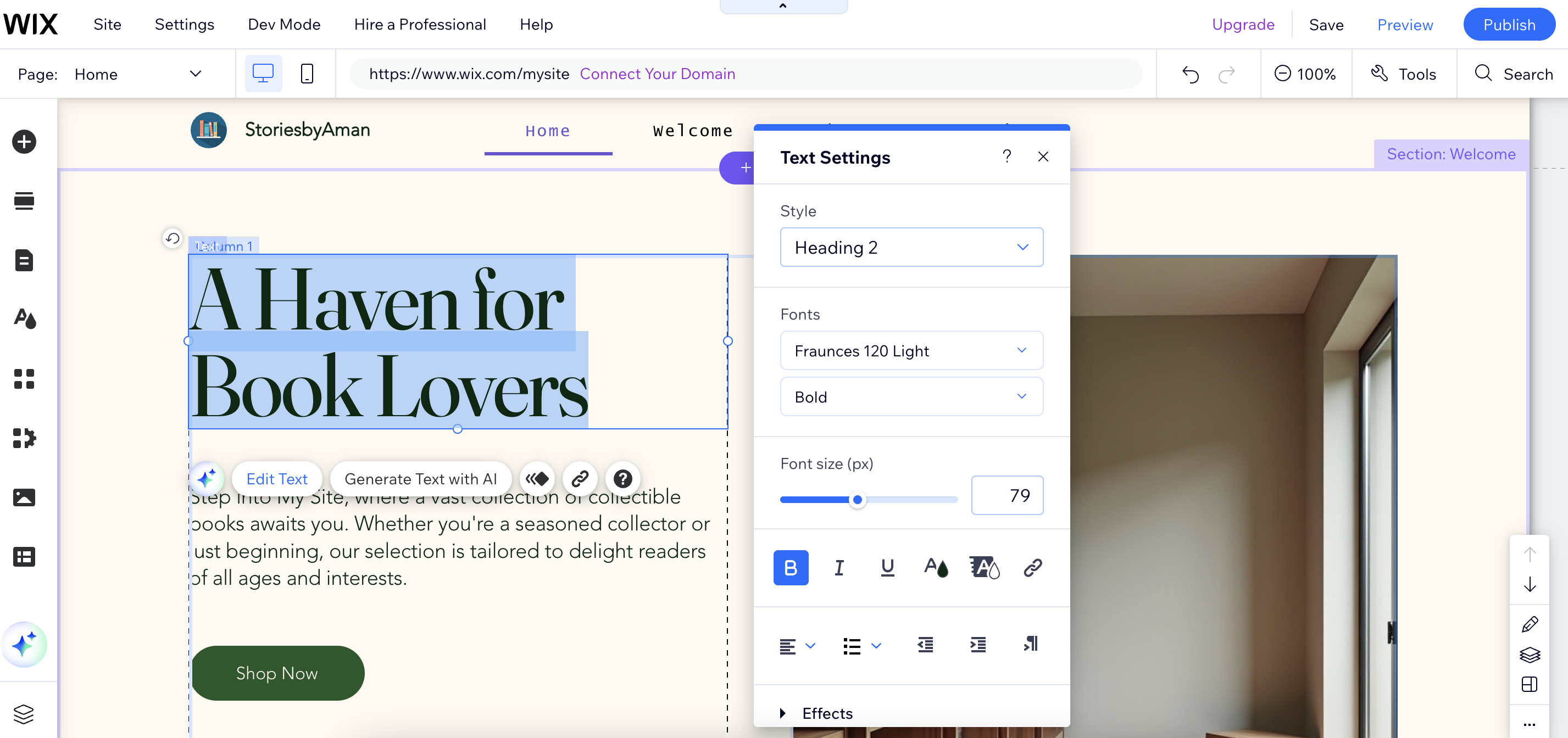
Task: Open the Heading 2 style dropdown
Action: (x=910, y=247)
